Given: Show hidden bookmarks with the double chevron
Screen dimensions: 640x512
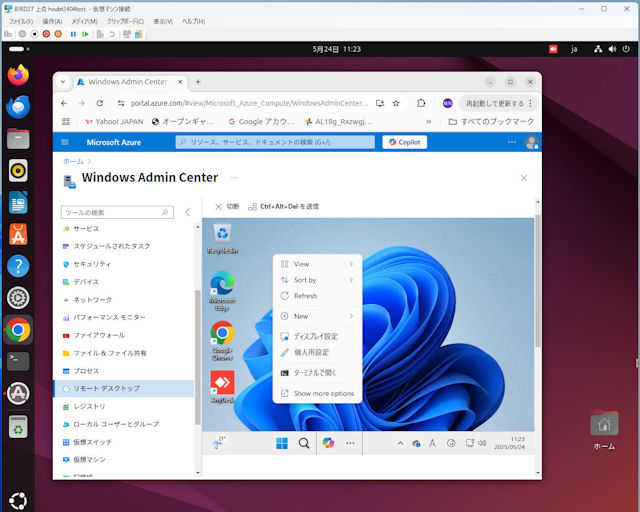Looking at the screenshot, I should pyautogui.click(x=429, y=122).
